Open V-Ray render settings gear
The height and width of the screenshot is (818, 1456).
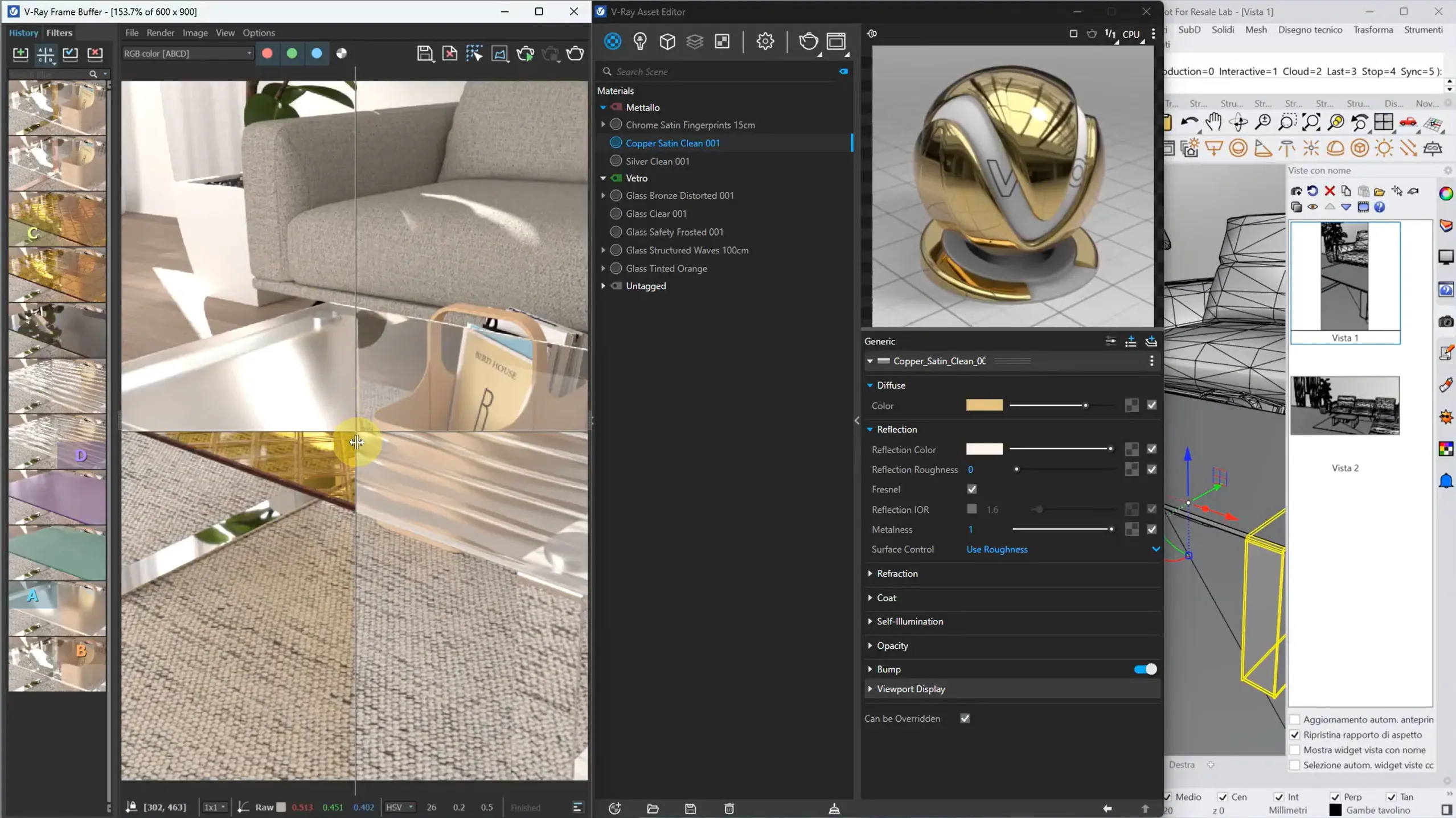coord(765,41)
